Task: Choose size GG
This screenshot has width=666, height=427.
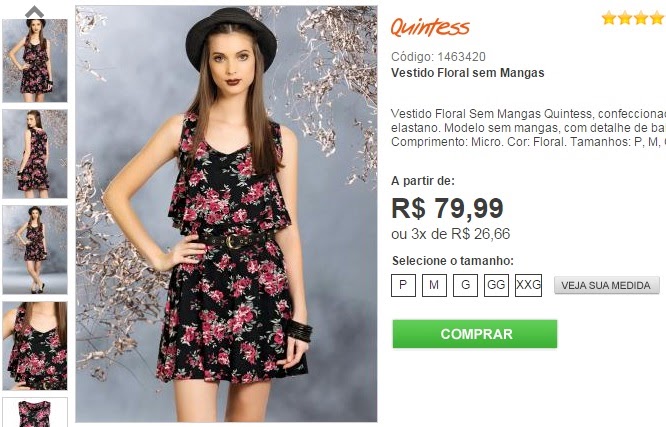Action: pos(496,285)
